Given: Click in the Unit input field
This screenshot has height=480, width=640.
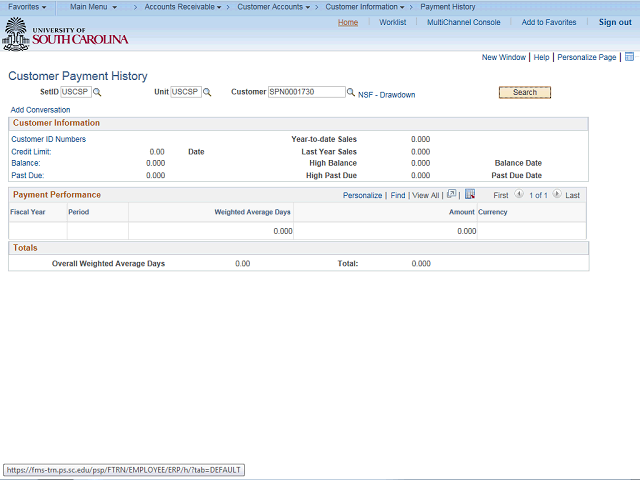Looking at the screenshot, I should [x=186, y=92].
